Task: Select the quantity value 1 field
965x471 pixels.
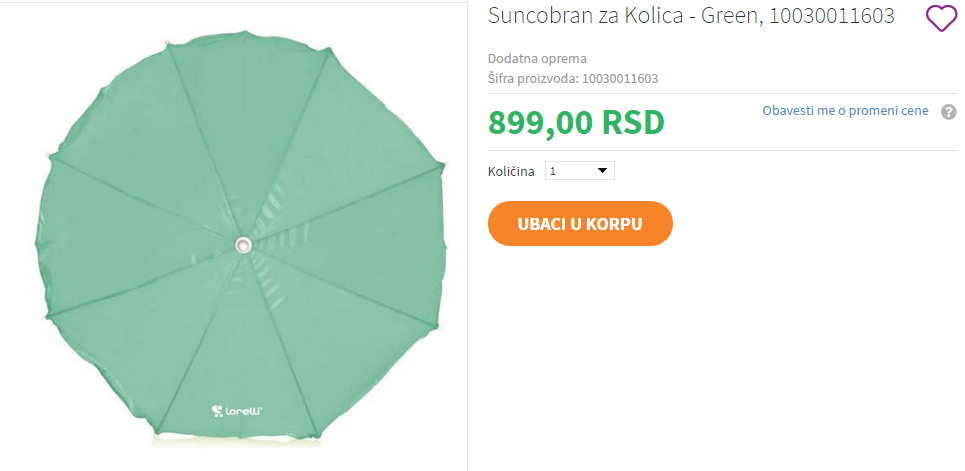Action: pos(569,171)
